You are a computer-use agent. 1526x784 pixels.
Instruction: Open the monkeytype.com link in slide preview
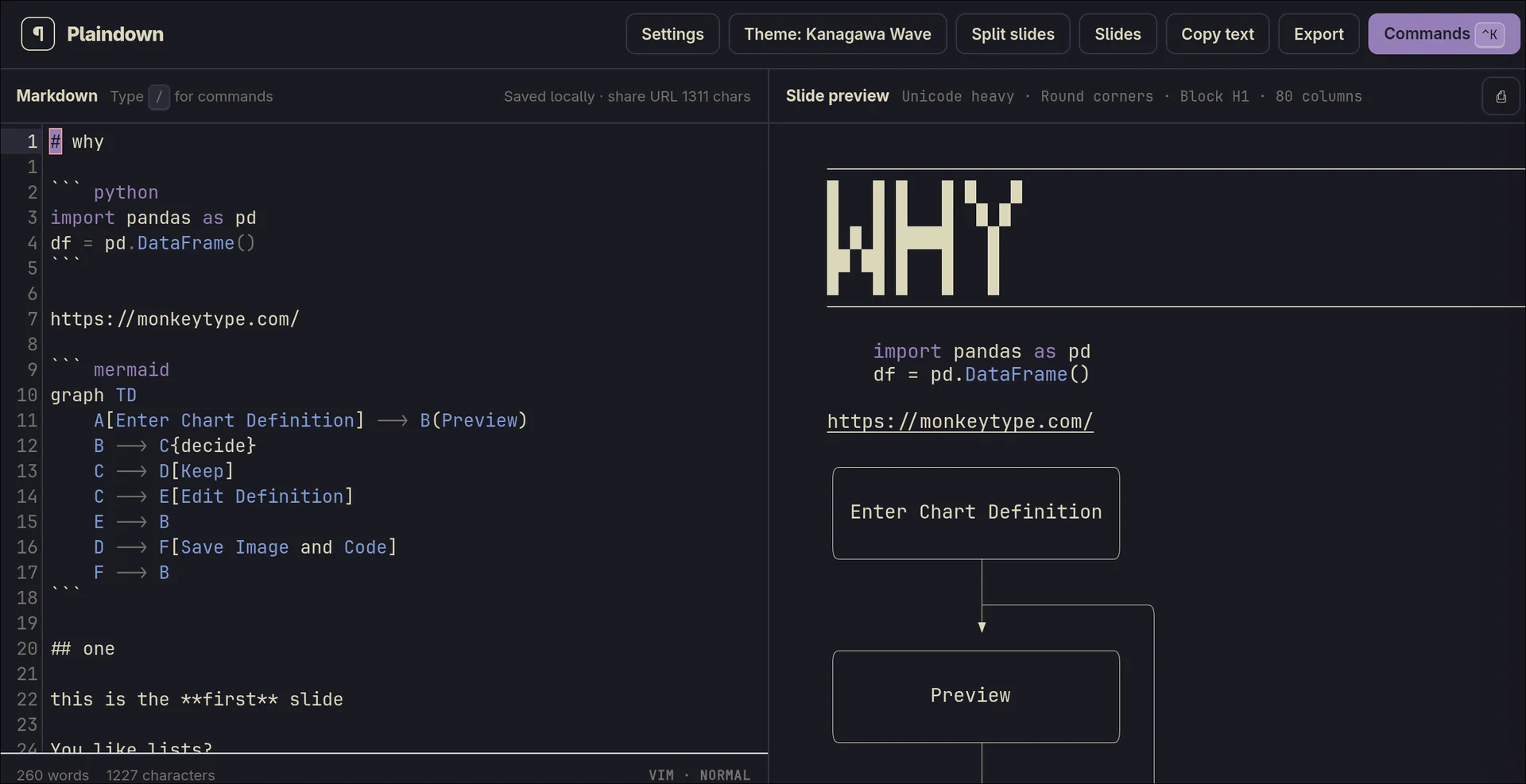click(960, 421)
